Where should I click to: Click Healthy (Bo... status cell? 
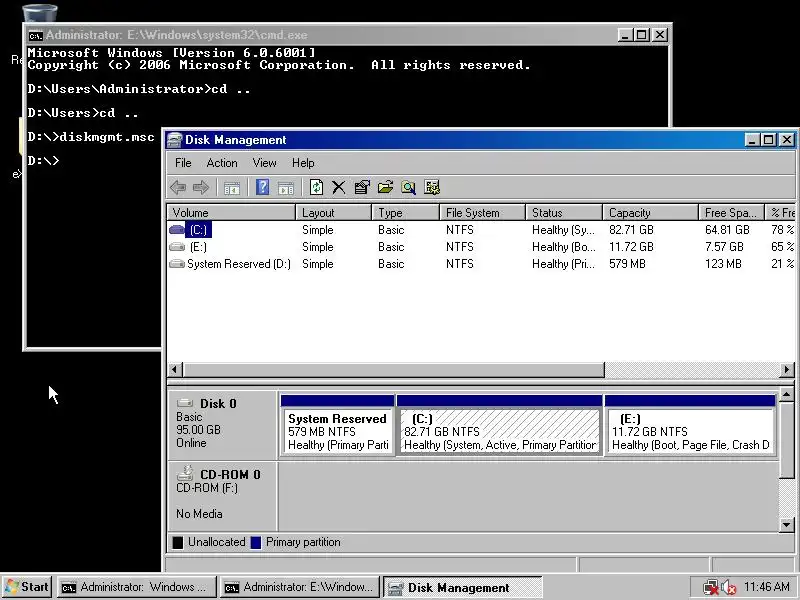pyautogui.click(x=563, y=247)
